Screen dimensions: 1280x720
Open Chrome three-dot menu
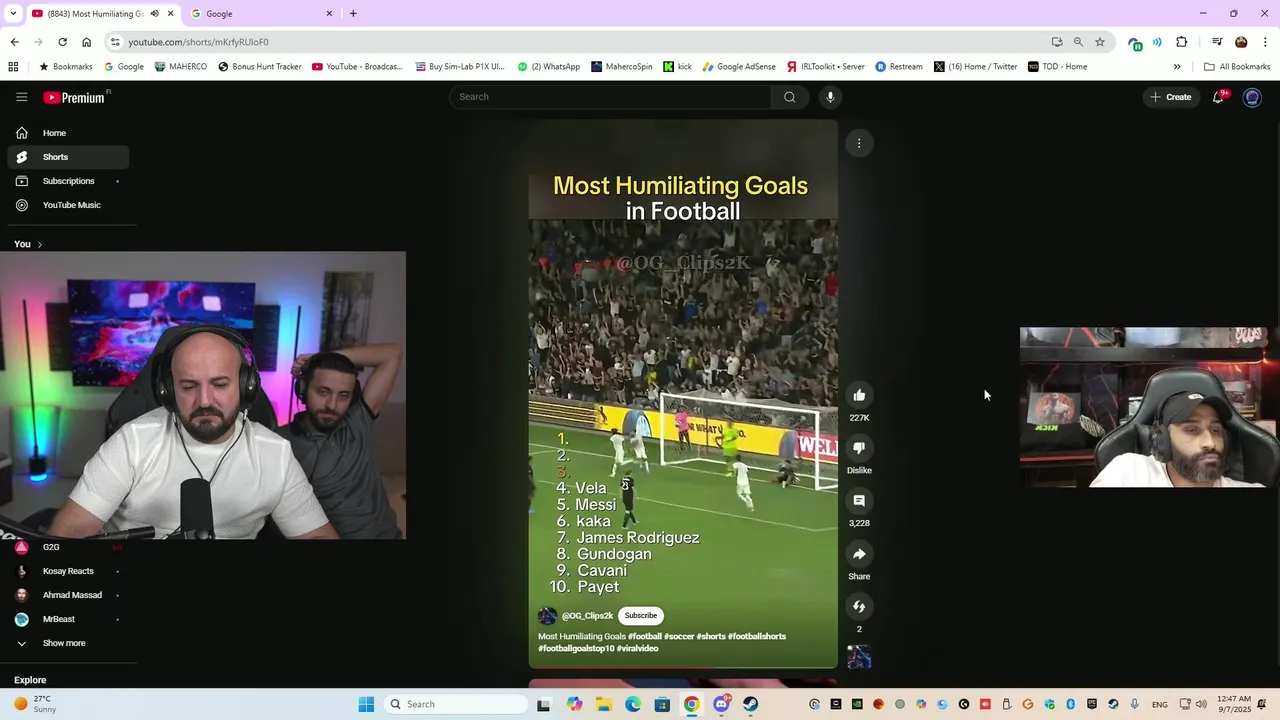(x=1265, y=42)
